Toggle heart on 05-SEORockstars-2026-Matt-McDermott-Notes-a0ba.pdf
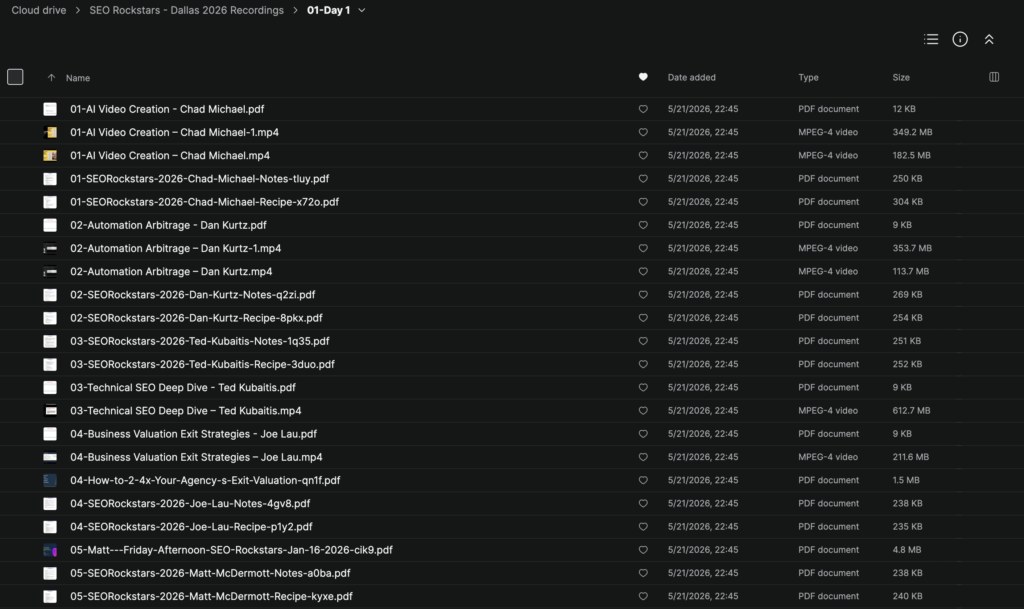Image resolution: width=1024 pixels, height=609 pixels. (643, 573)
